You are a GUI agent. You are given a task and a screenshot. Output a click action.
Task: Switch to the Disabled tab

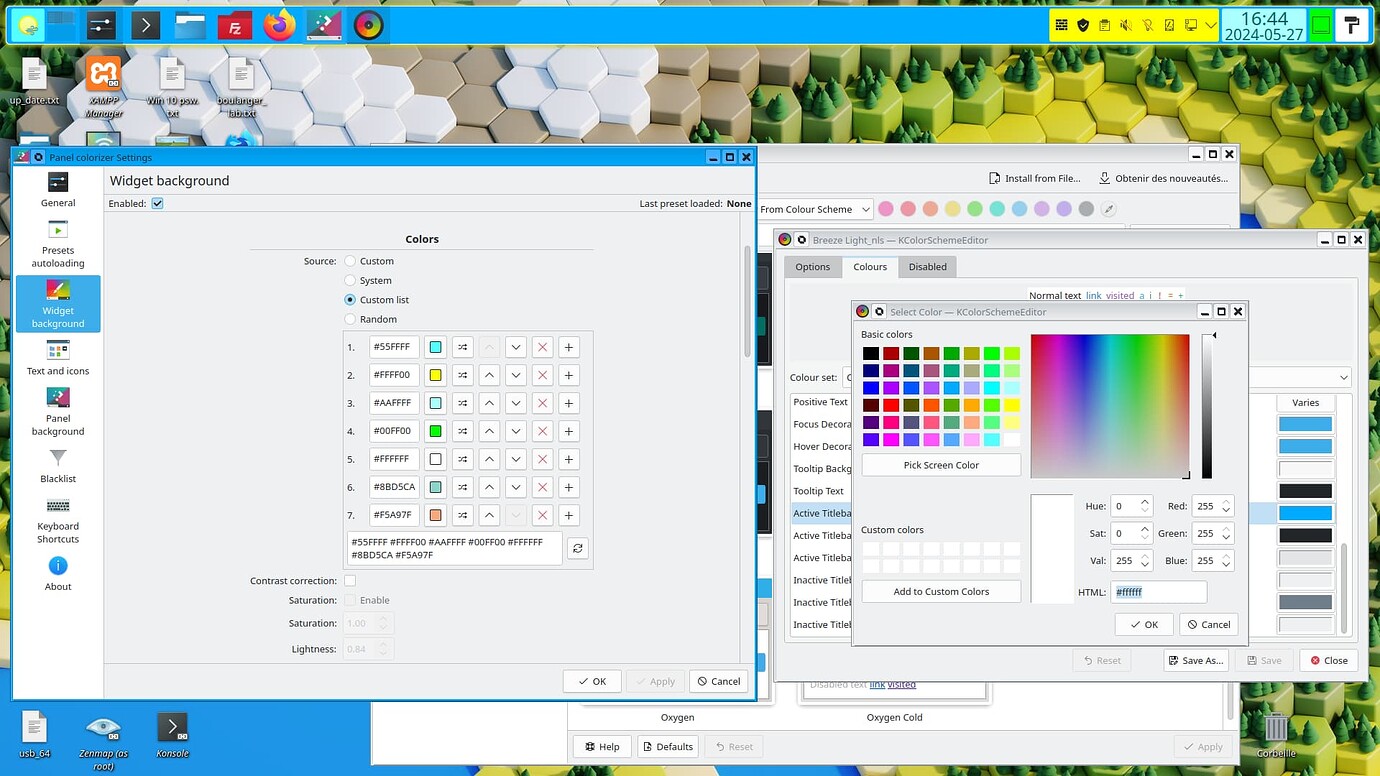[927, 266]
